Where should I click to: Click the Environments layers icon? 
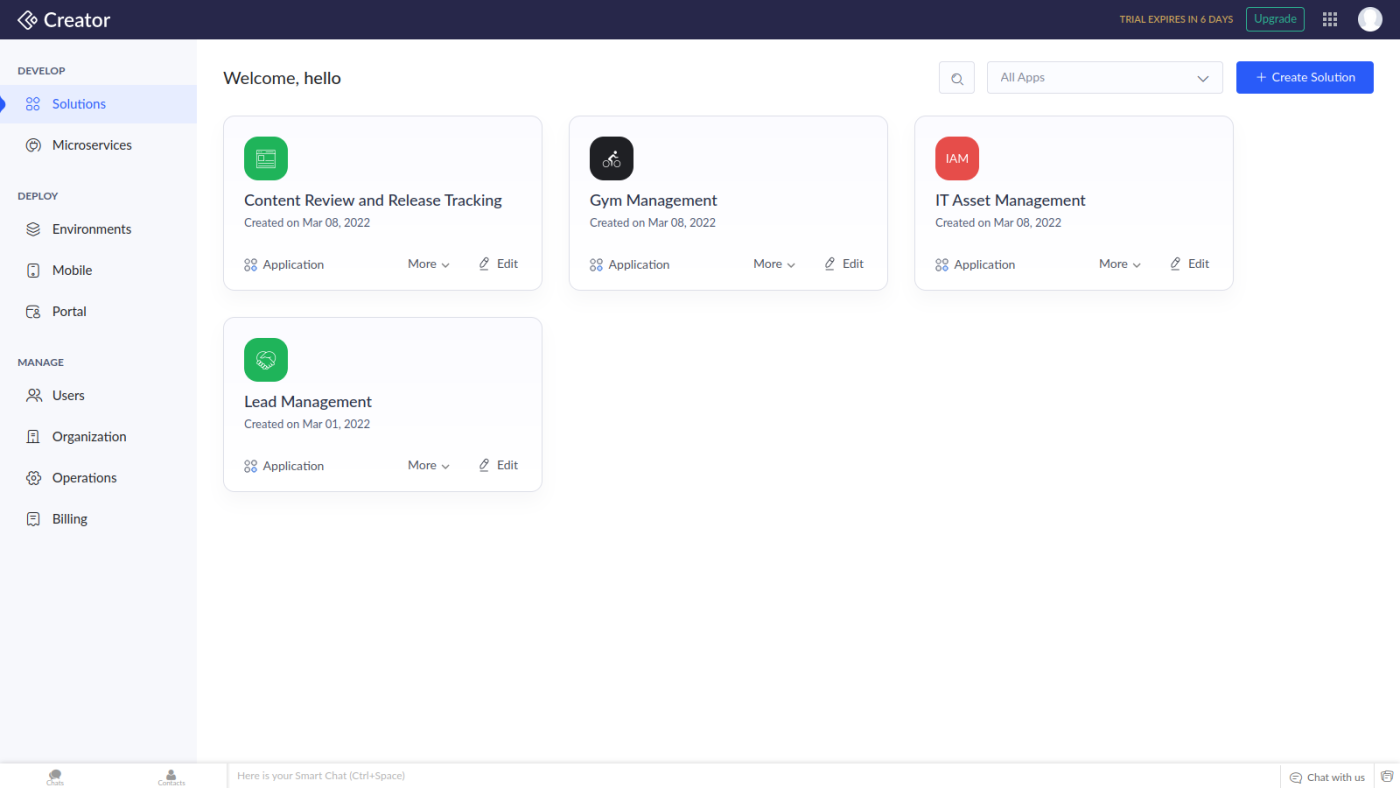pyautogui.click(x=33, y=229)
